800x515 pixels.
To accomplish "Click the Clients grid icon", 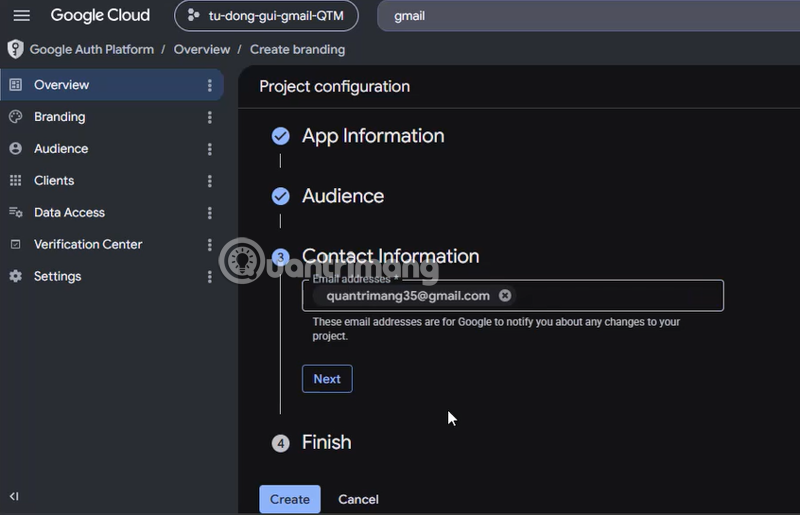I will 16,181.
